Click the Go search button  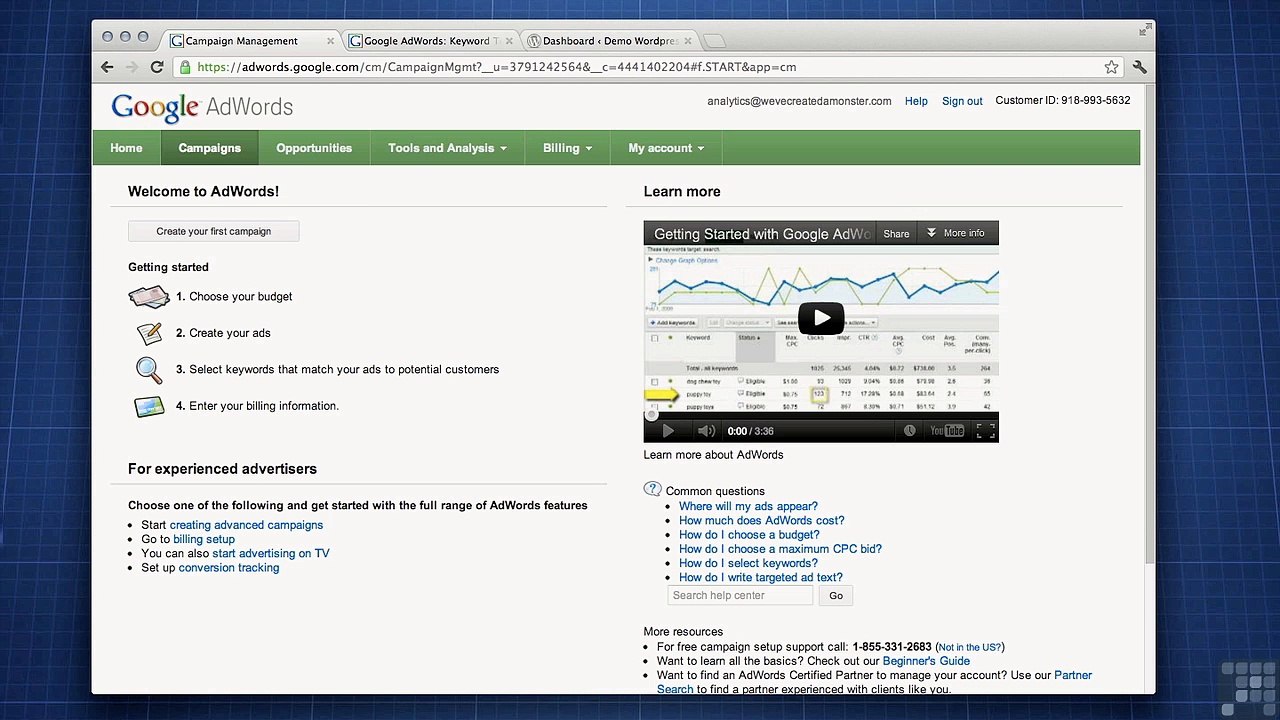pyautogui.click(x=836, y=595)
